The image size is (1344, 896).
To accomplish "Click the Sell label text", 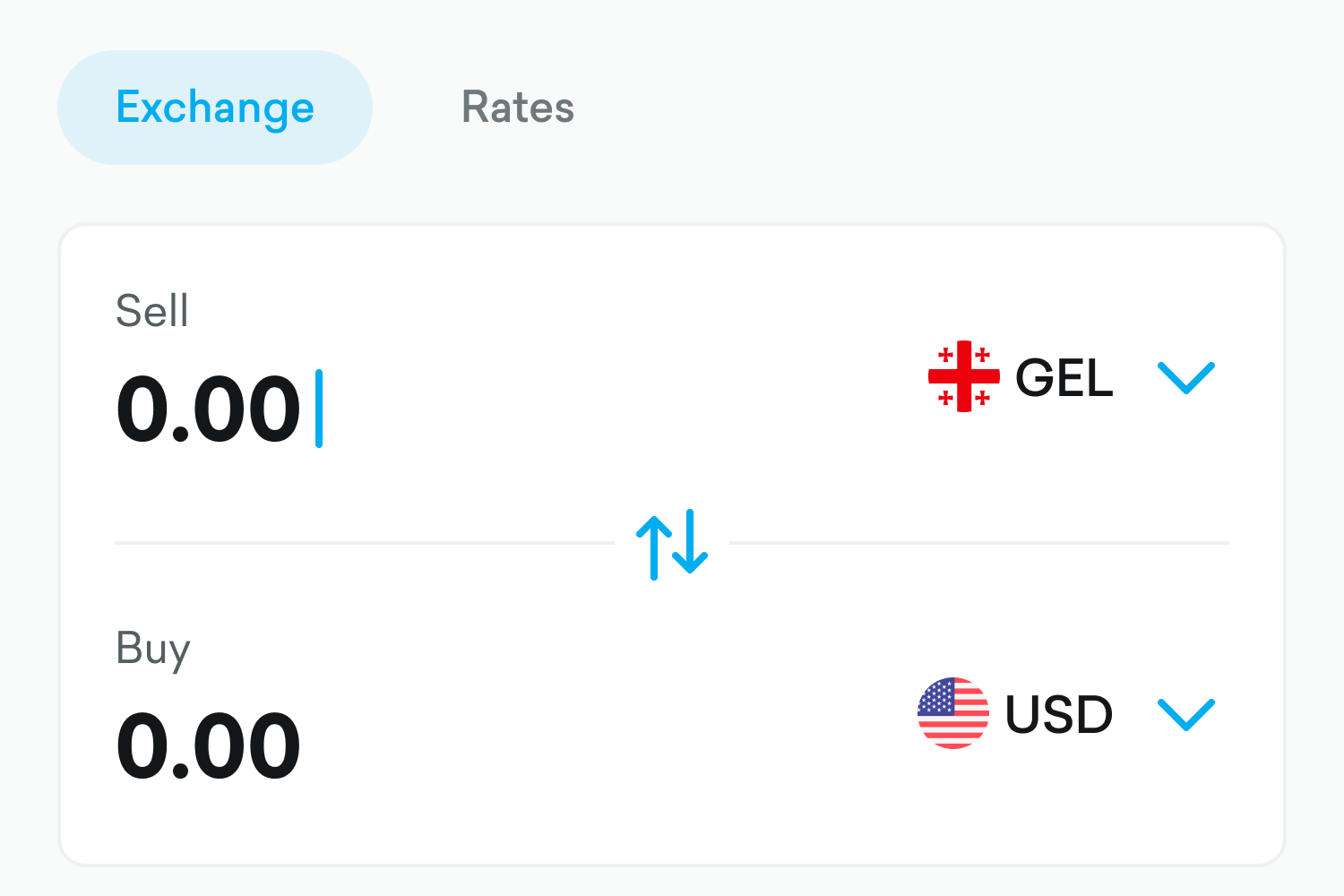I will tap(151, 312).
